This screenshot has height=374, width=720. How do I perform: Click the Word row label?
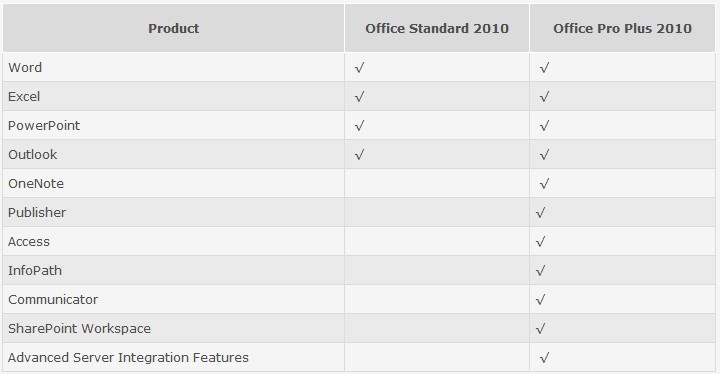pyautogui.click(x=25, y=68)
